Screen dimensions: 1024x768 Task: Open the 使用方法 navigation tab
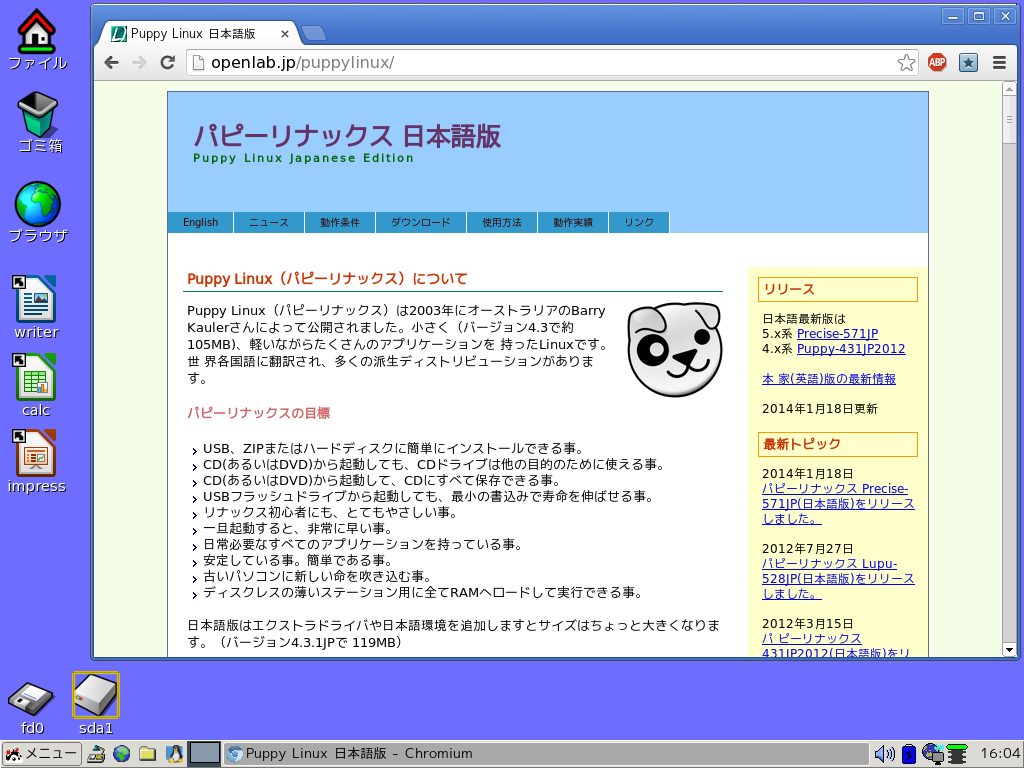point(502,222)
